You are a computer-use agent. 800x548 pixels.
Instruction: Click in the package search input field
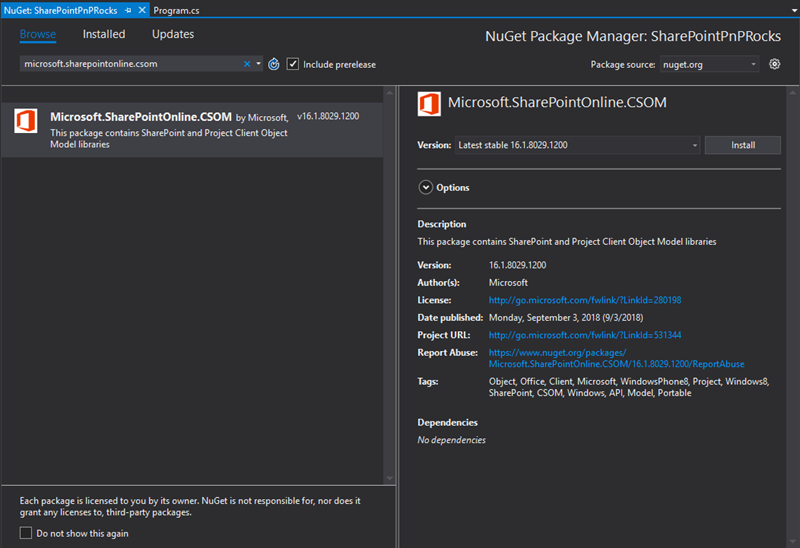[x=133, y=64]
